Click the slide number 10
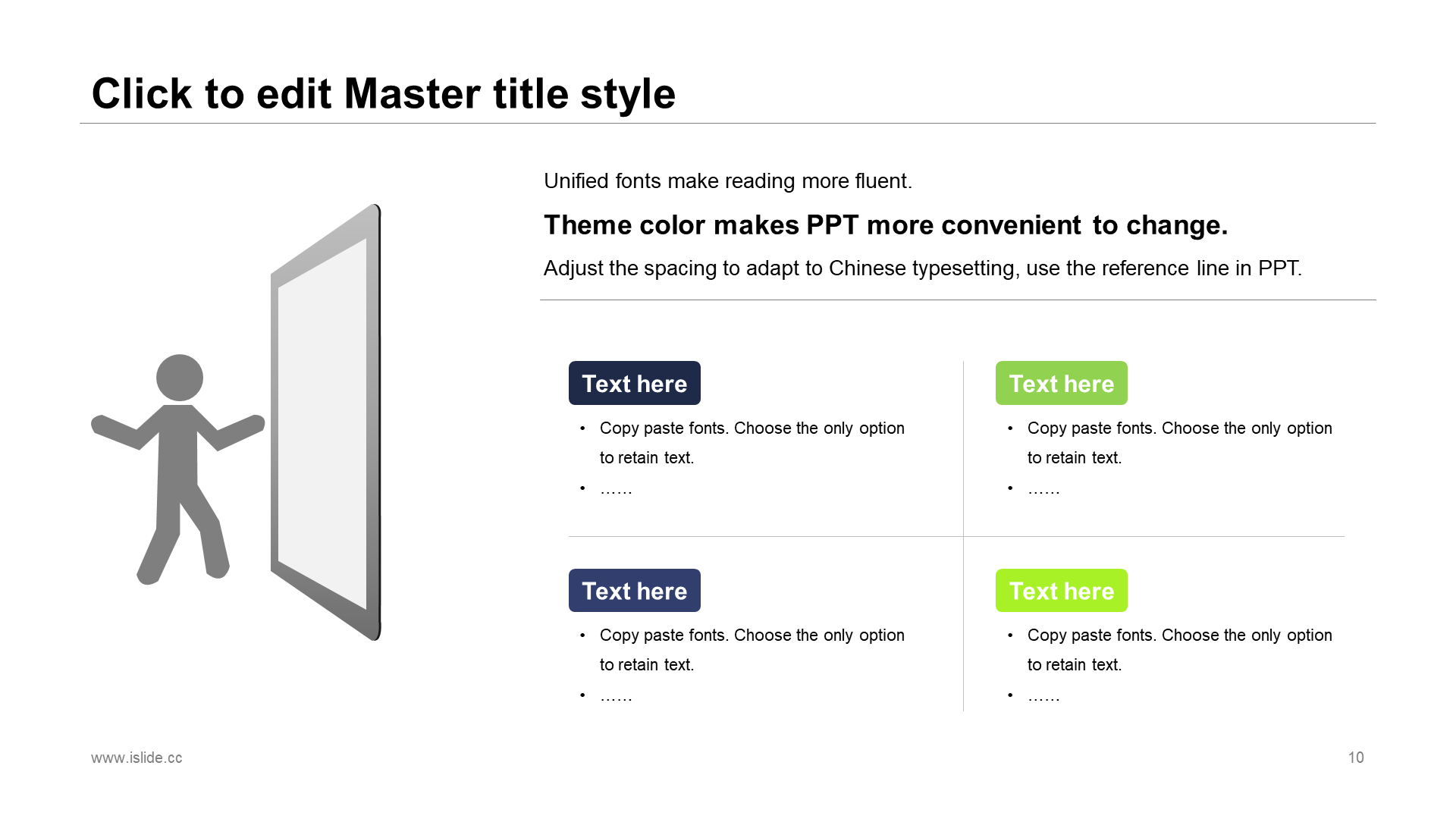The width and height of the screenshot is (1456, 819). (x=1356, y=758)
